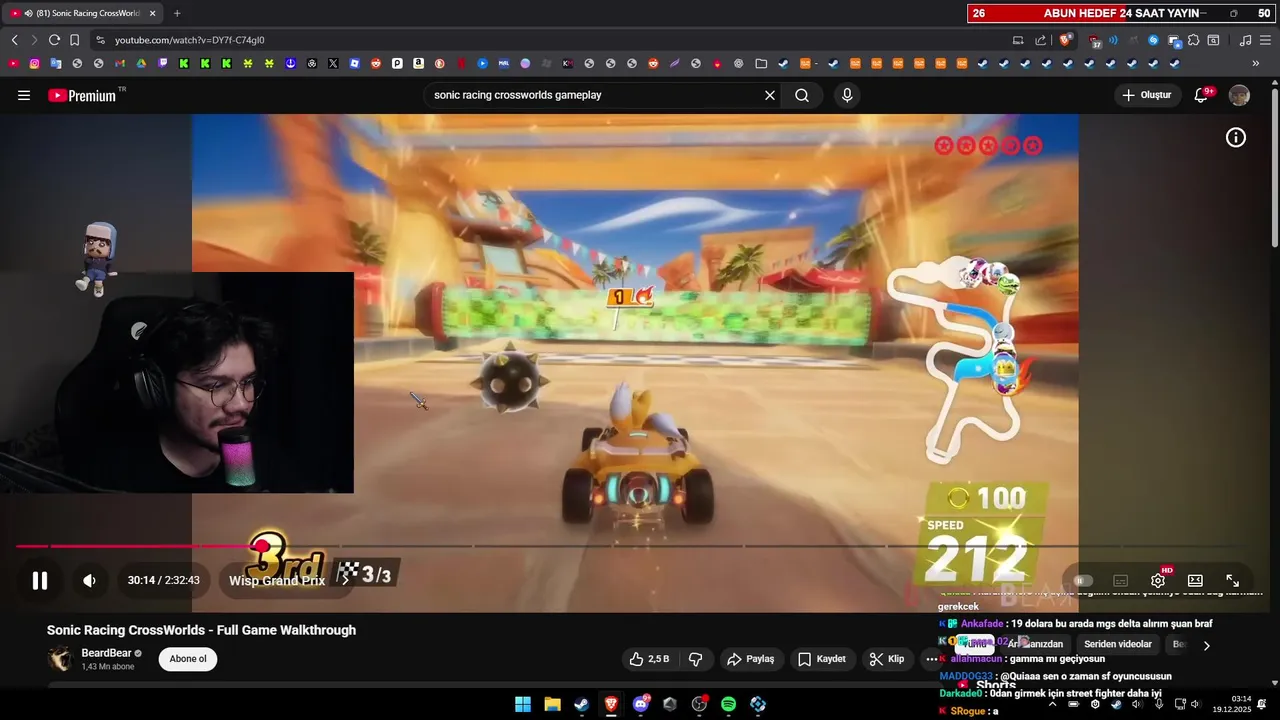Bookmark this page in the browser
The width and height of the screenshot is (1280, 720).
pos(74,40)
